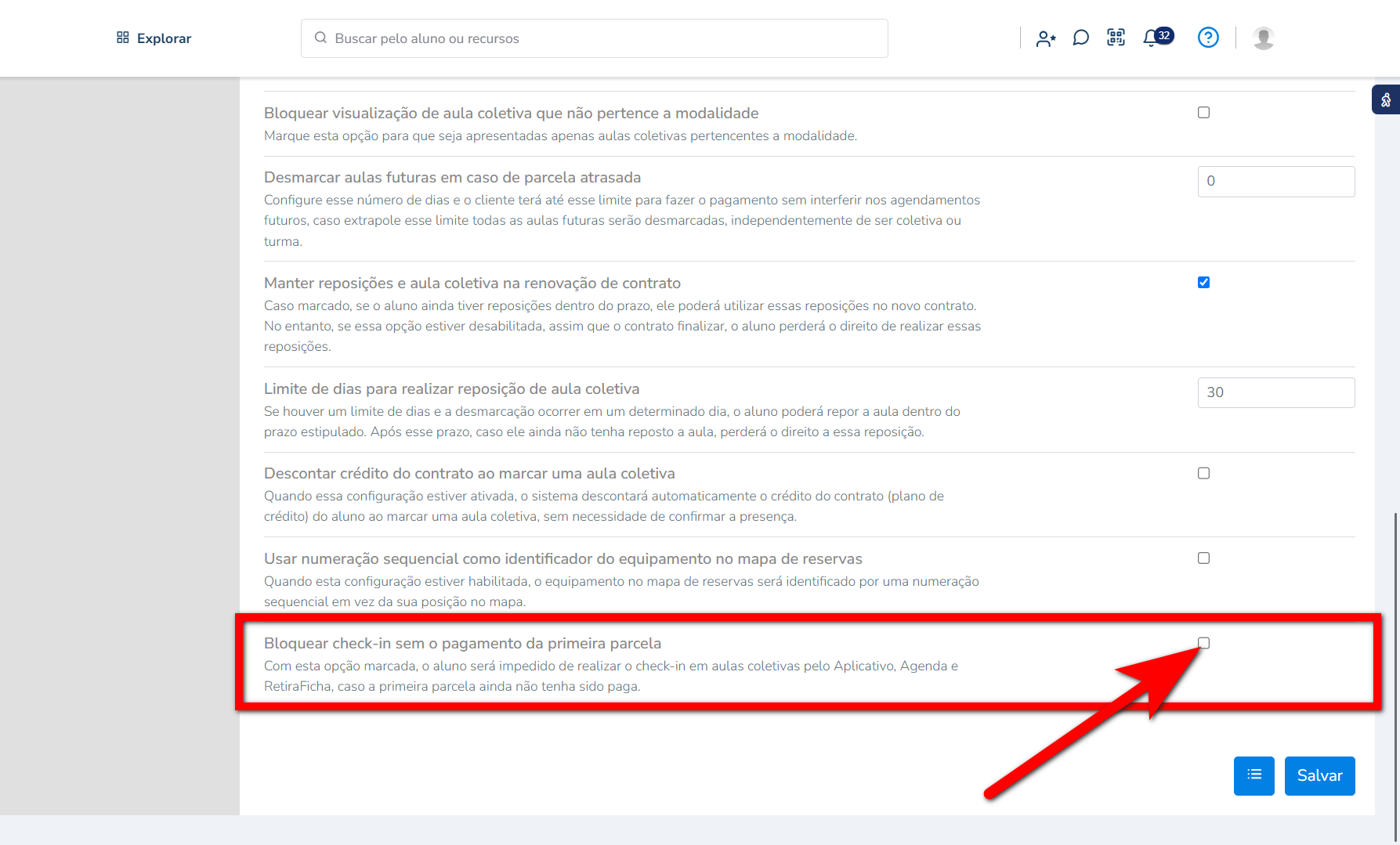Open the Explorar menu
1400x845 pixels.
(164, 38)
